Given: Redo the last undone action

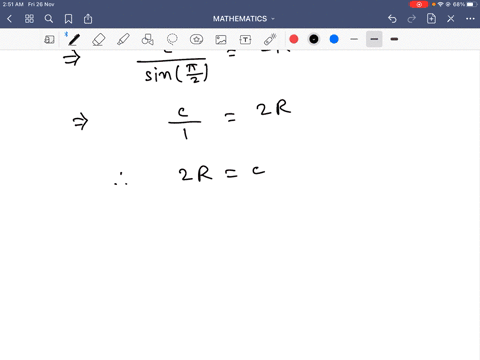Looking at the screenshot, I should click(x=412, y=19).
